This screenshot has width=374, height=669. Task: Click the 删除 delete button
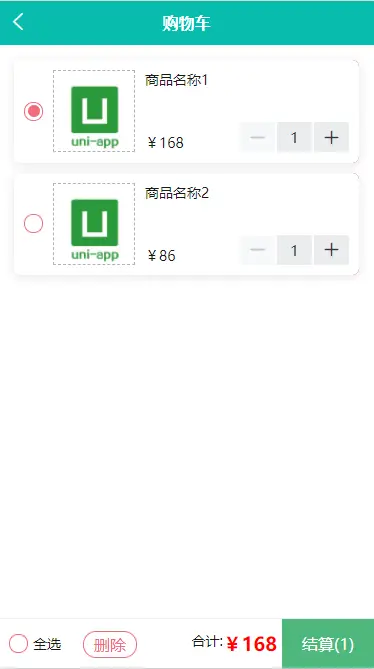(110, 644)
